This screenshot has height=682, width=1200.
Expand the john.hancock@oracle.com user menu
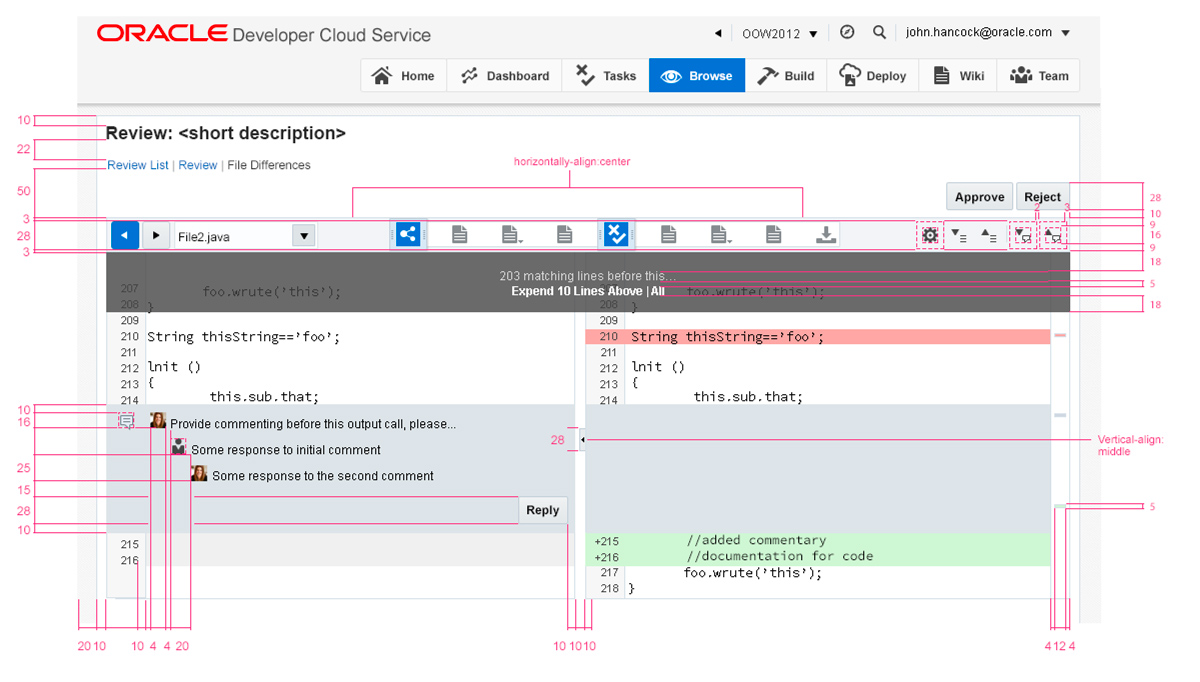1065,33
